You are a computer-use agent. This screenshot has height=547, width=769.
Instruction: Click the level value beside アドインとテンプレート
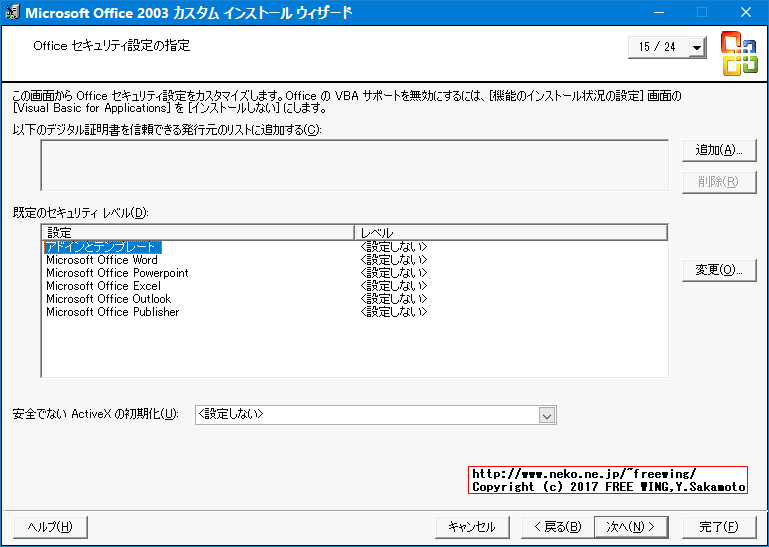tap(393, 247)
